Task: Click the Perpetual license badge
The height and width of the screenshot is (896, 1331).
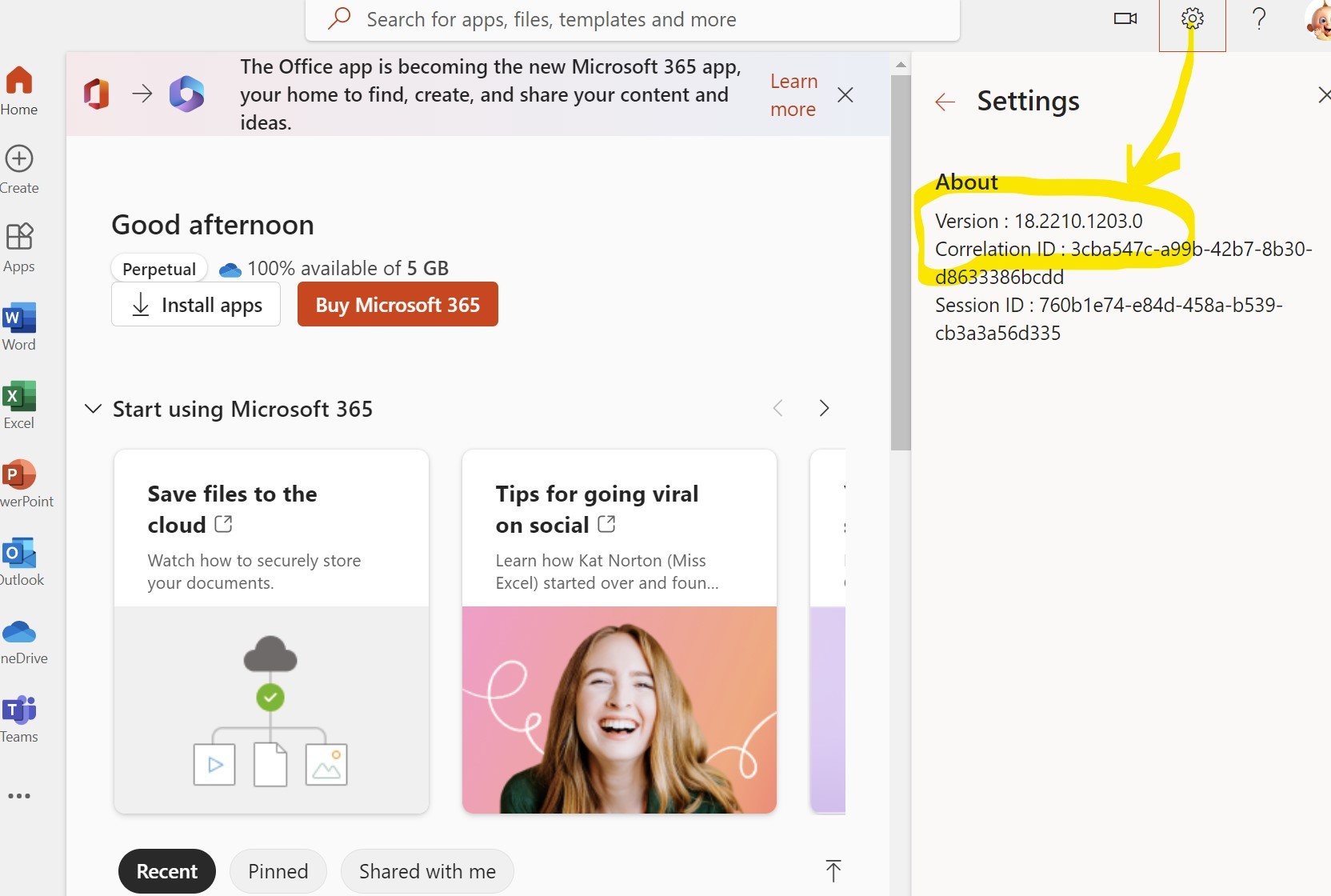Action: tap(159, 269)
